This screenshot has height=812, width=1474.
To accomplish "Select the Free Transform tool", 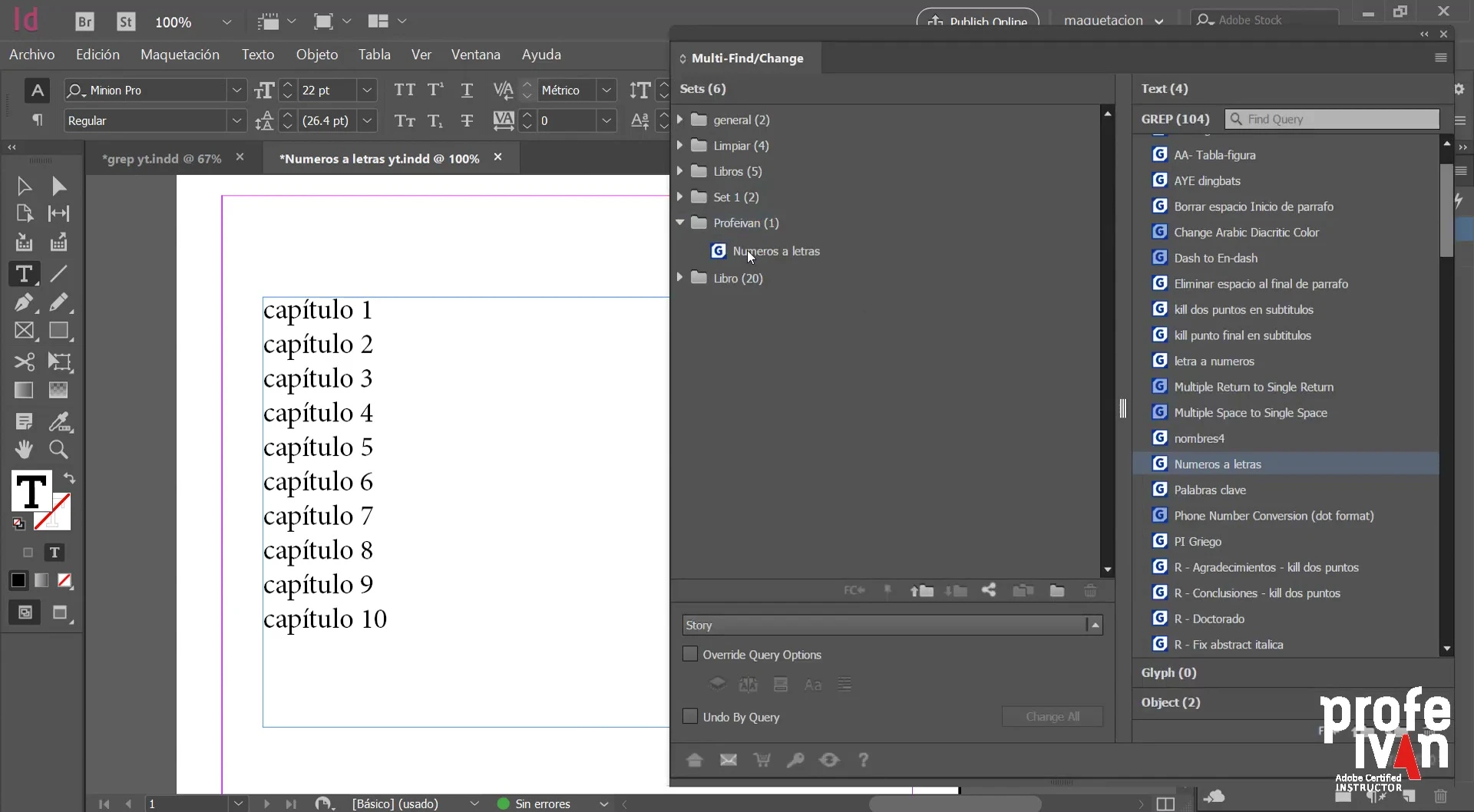I will tap(59, 361).
